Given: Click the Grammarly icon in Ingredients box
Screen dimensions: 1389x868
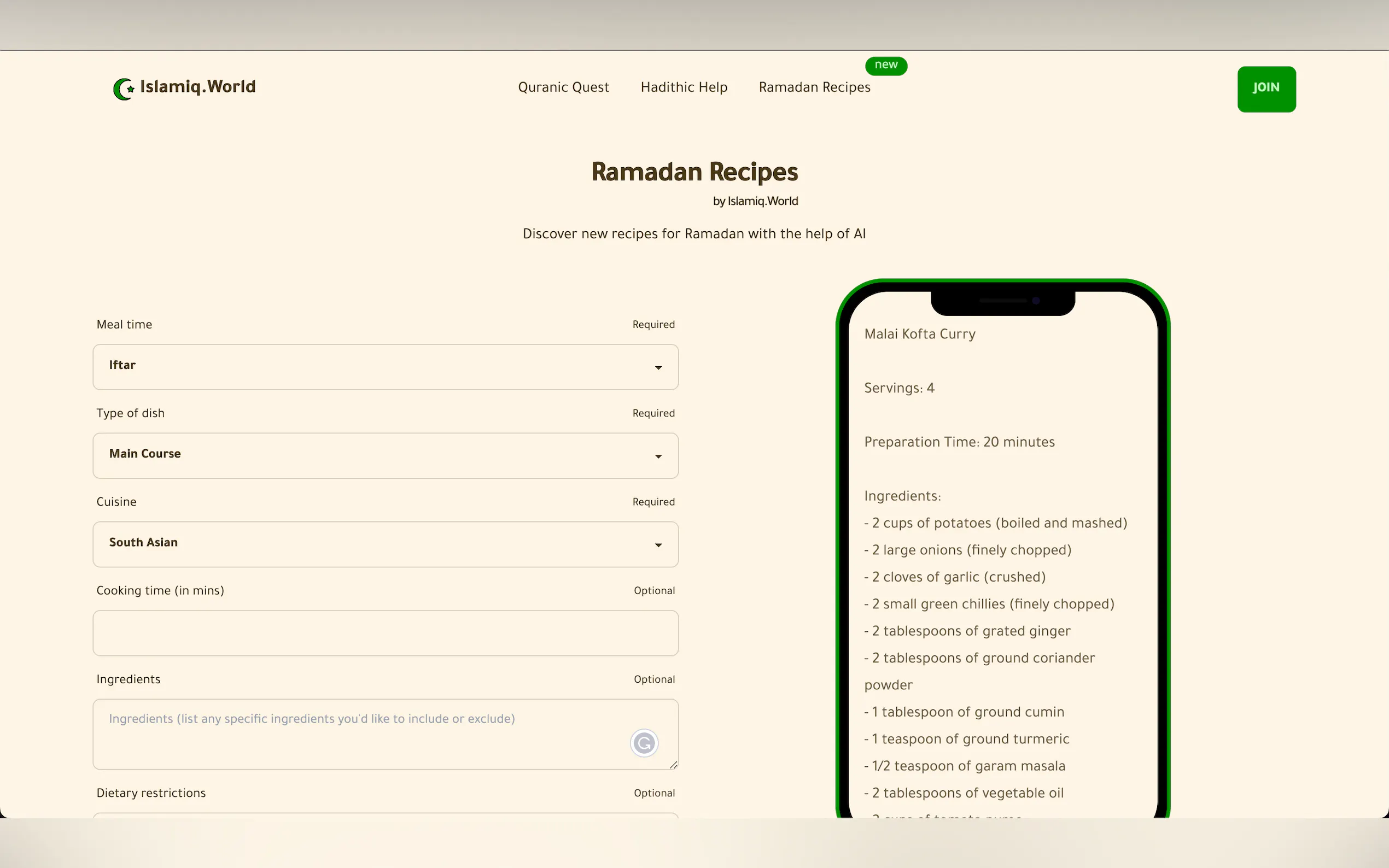Looking at the screenshot, I should point(644,743).
